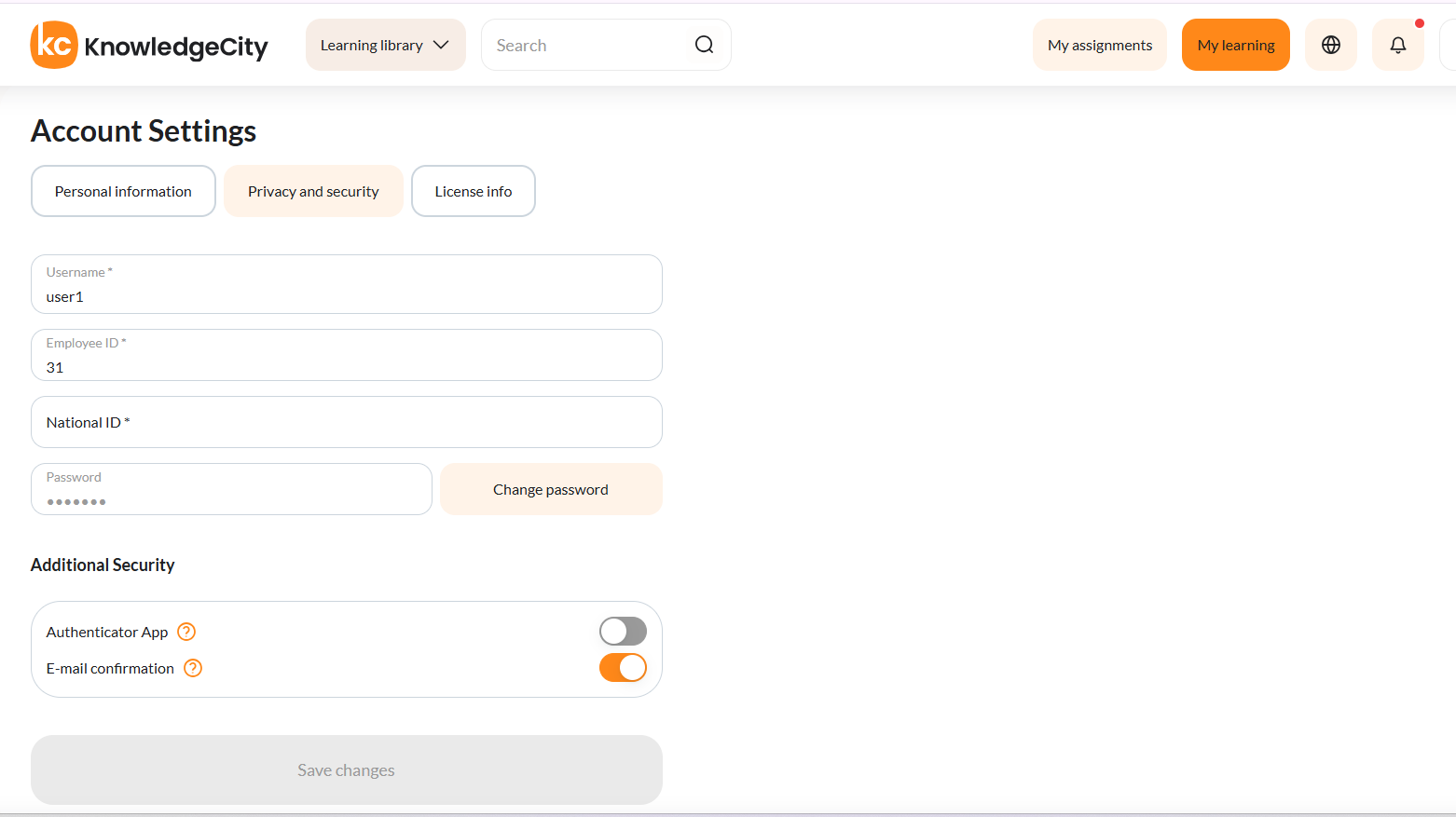1456x817 pixels.
Task: Open the License info tab
Action: [474, 191]
